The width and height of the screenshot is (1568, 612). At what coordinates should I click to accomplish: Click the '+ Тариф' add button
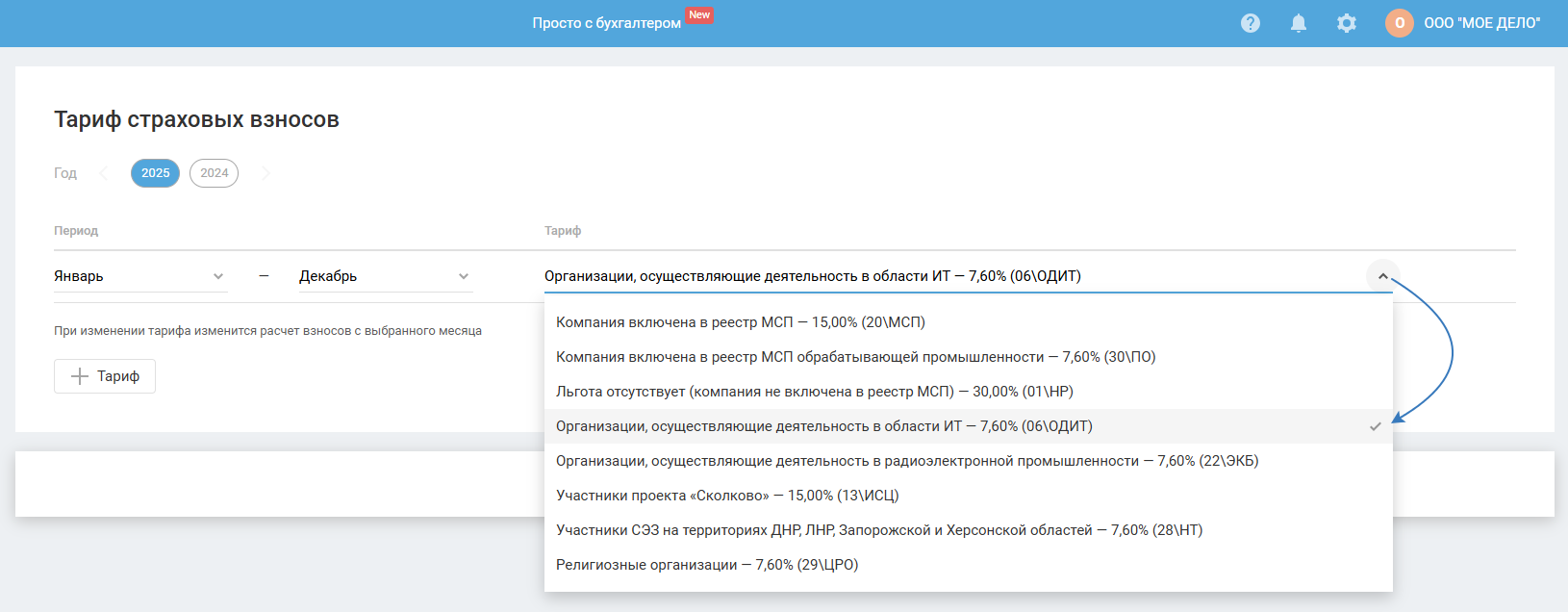coord(105,376)
